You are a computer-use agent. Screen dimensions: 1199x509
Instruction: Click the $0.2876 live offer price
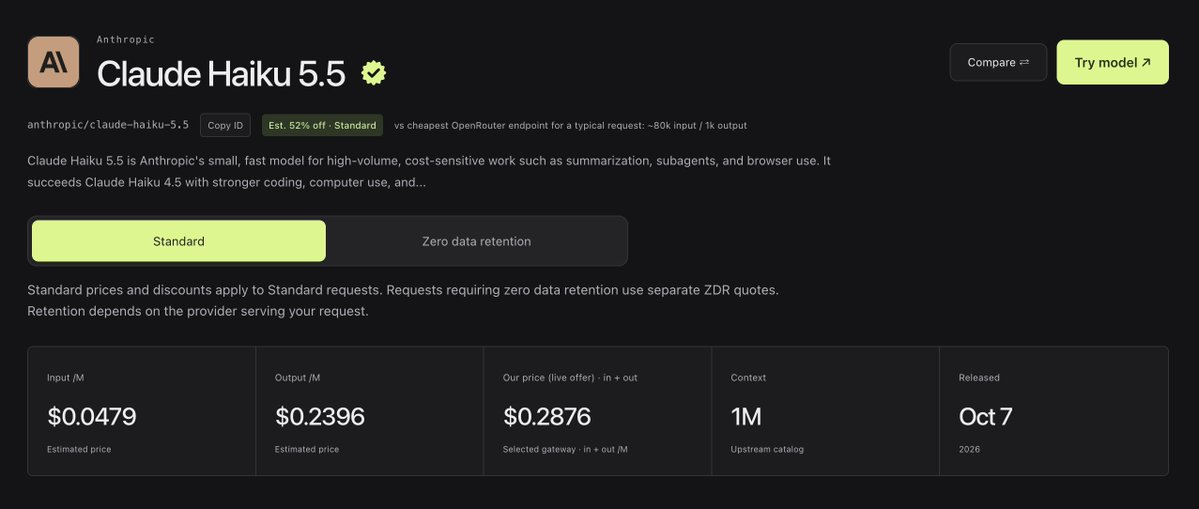click(547, 417)
